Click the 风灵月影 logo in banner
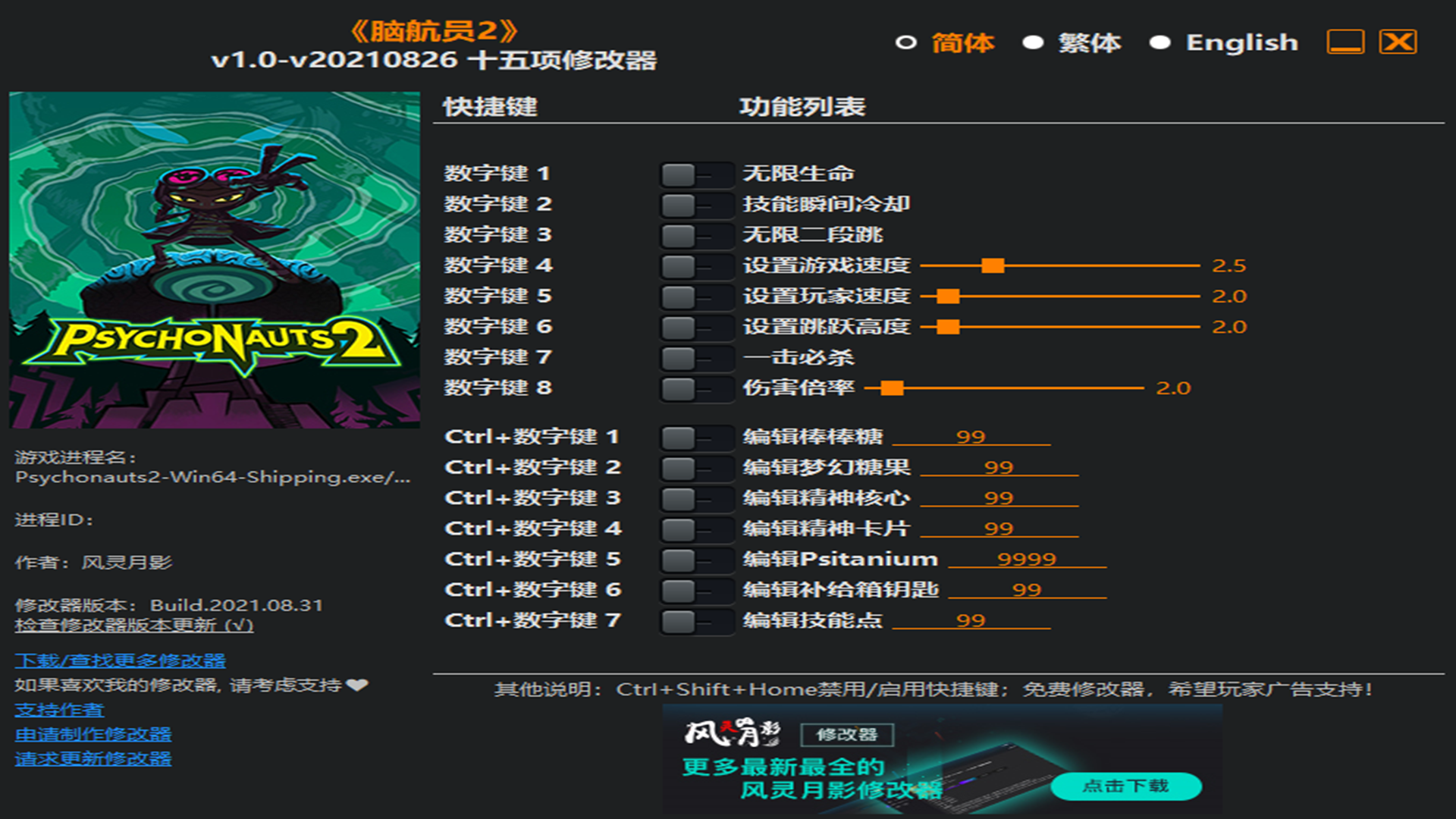Viewport: 1456px width, 819px height. click(x=732, y=733)
